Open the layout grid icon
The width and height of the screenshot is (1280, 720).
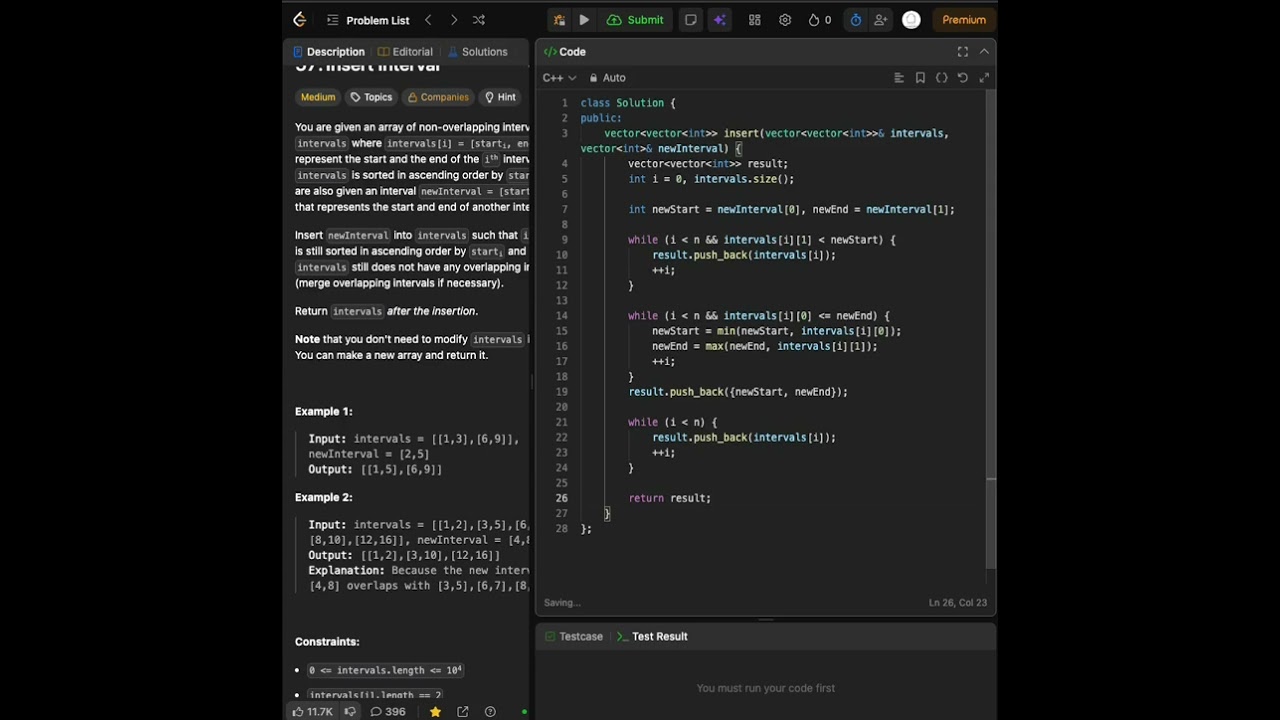pos(755,20)
